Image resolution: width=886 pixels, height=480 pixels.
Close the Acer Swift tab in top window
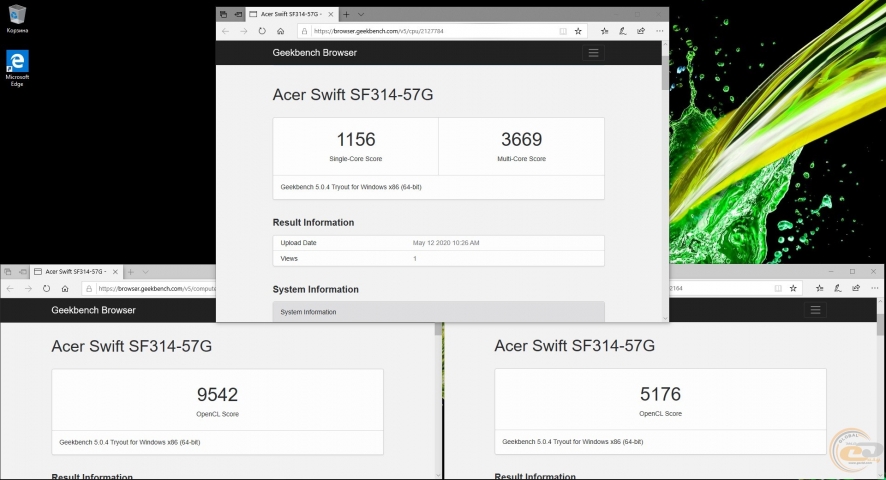click(x=331, y=14)
